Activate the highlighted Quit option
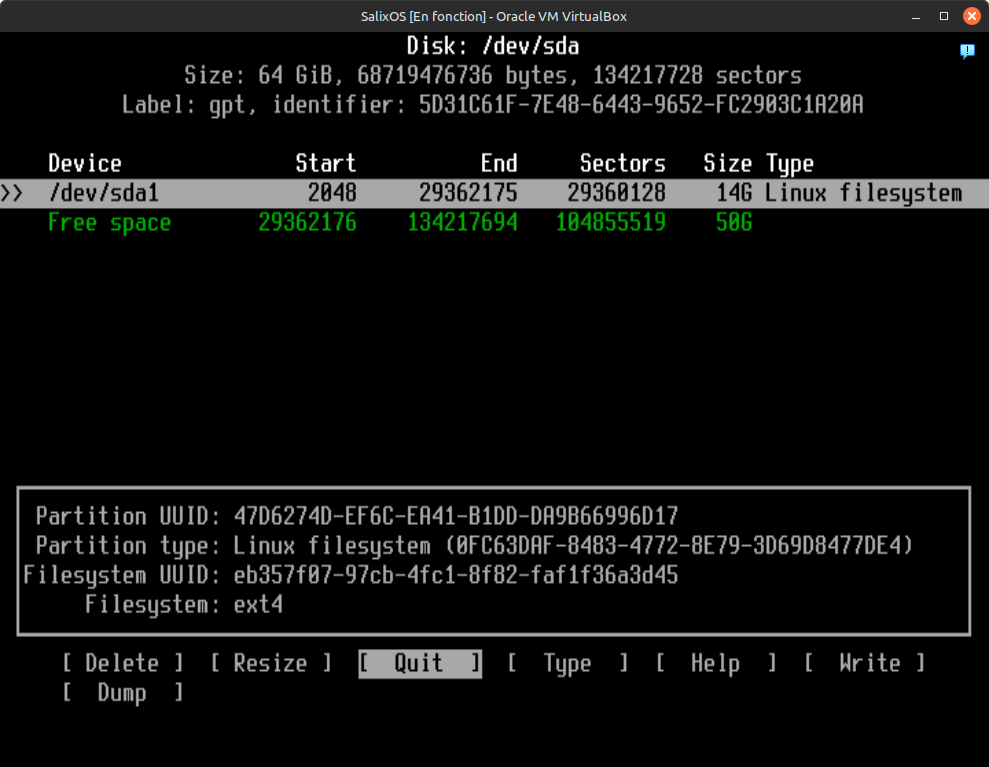This screenshot has height=767, width=989. (419, 663)
